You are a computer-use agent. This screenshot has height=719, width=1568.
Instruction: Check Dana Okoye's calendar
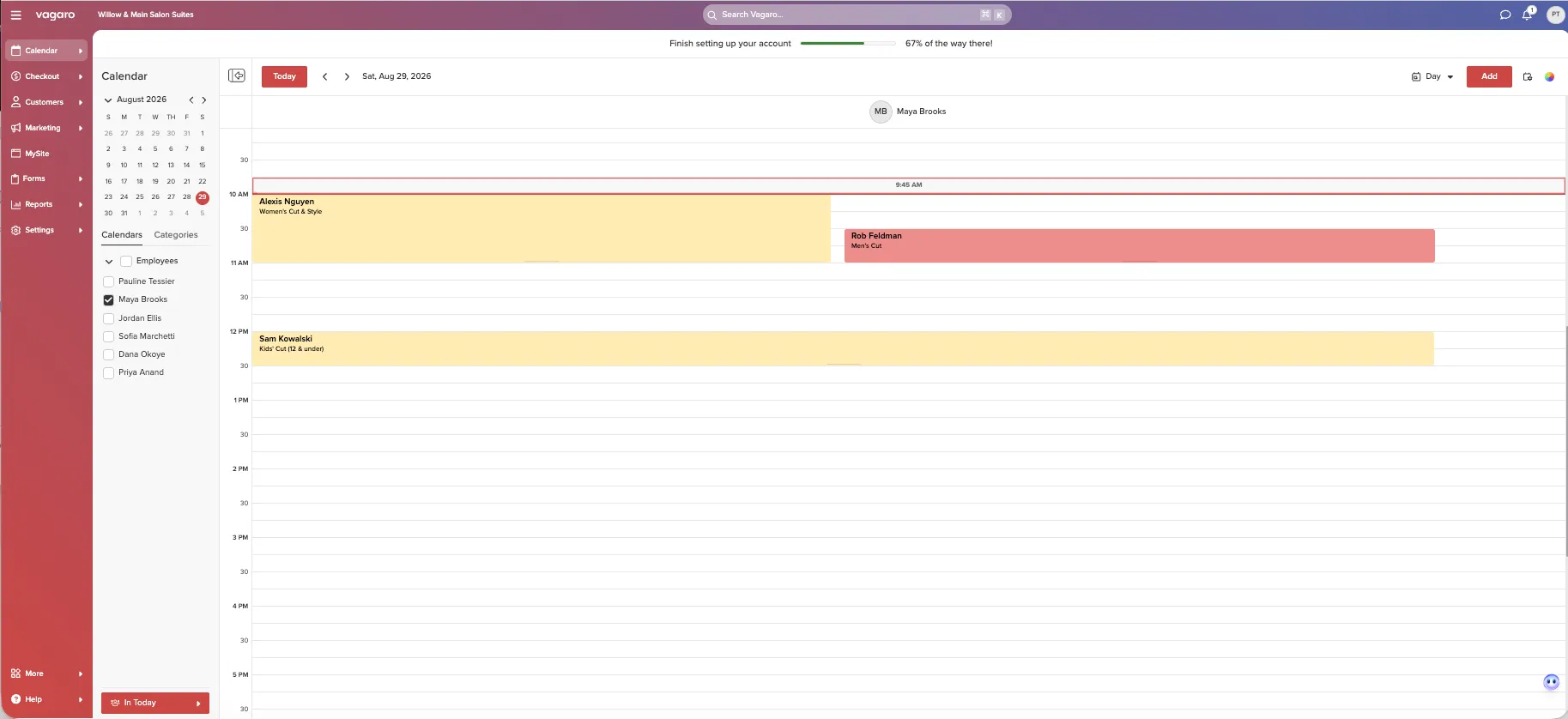pyautogui.click(x=108, y=354)
